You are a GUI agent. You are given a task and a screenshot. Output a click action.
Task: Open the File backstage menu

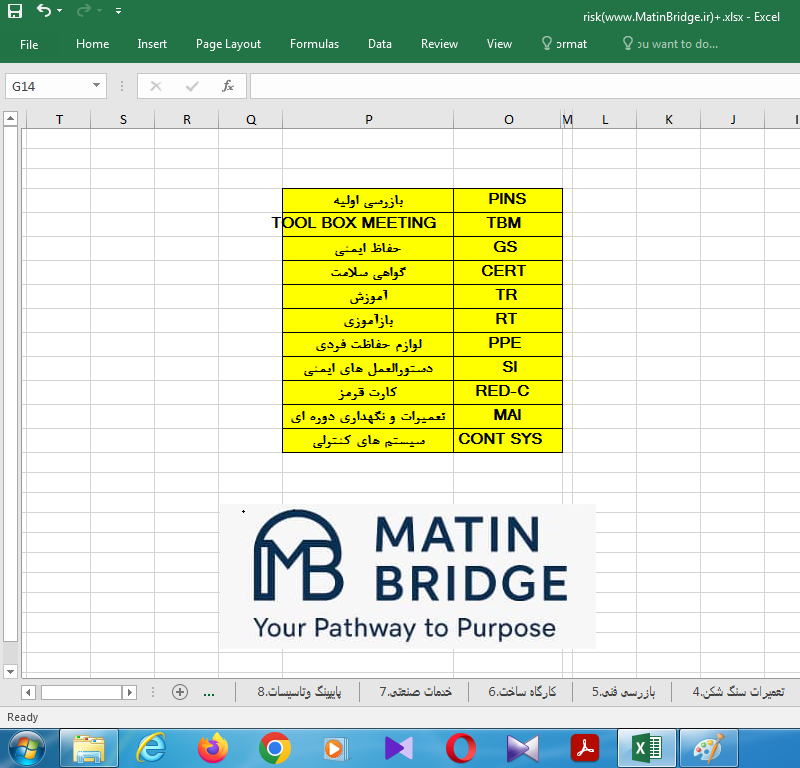point(29,44)
